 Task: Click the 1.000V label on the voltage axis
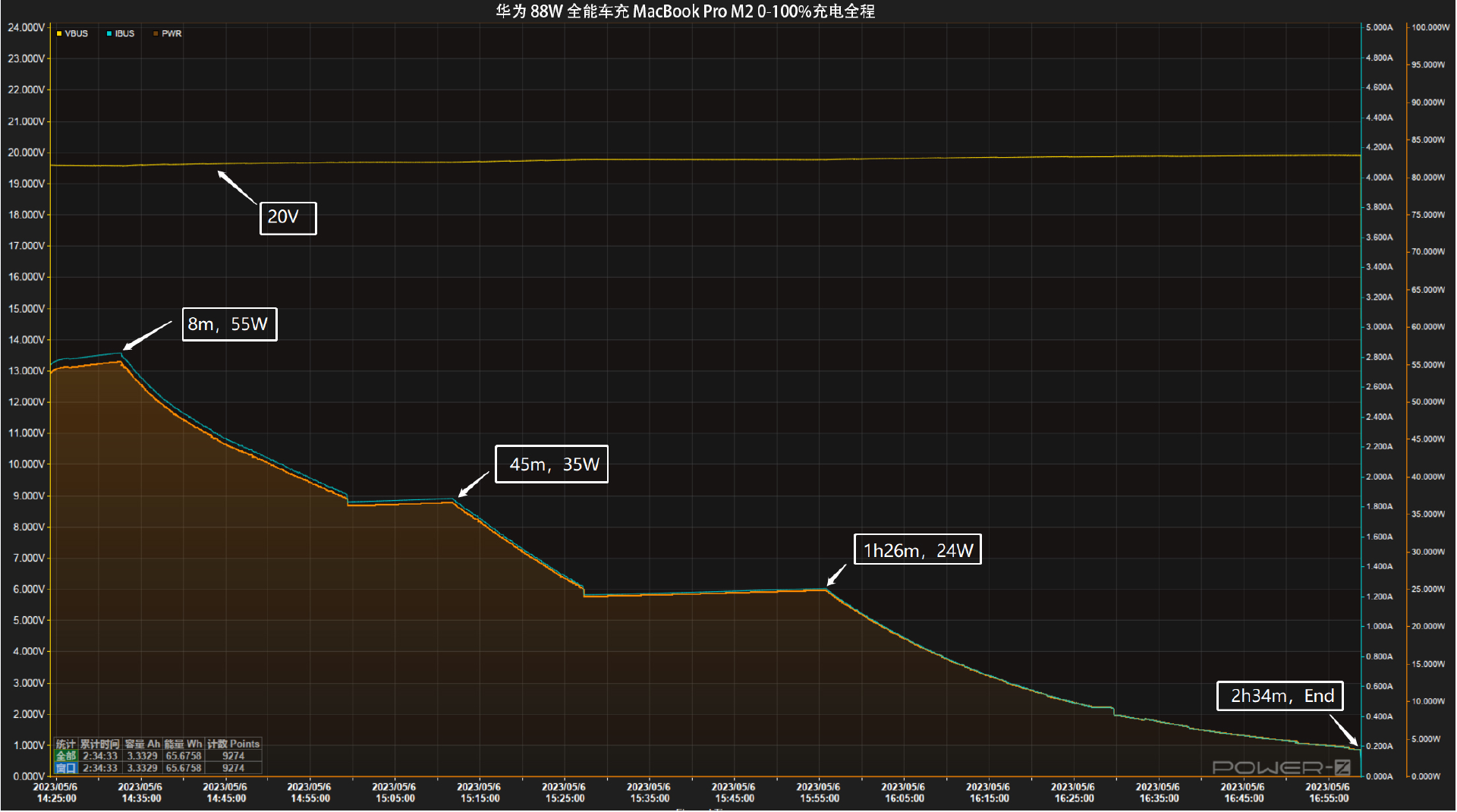click(28, 745)
